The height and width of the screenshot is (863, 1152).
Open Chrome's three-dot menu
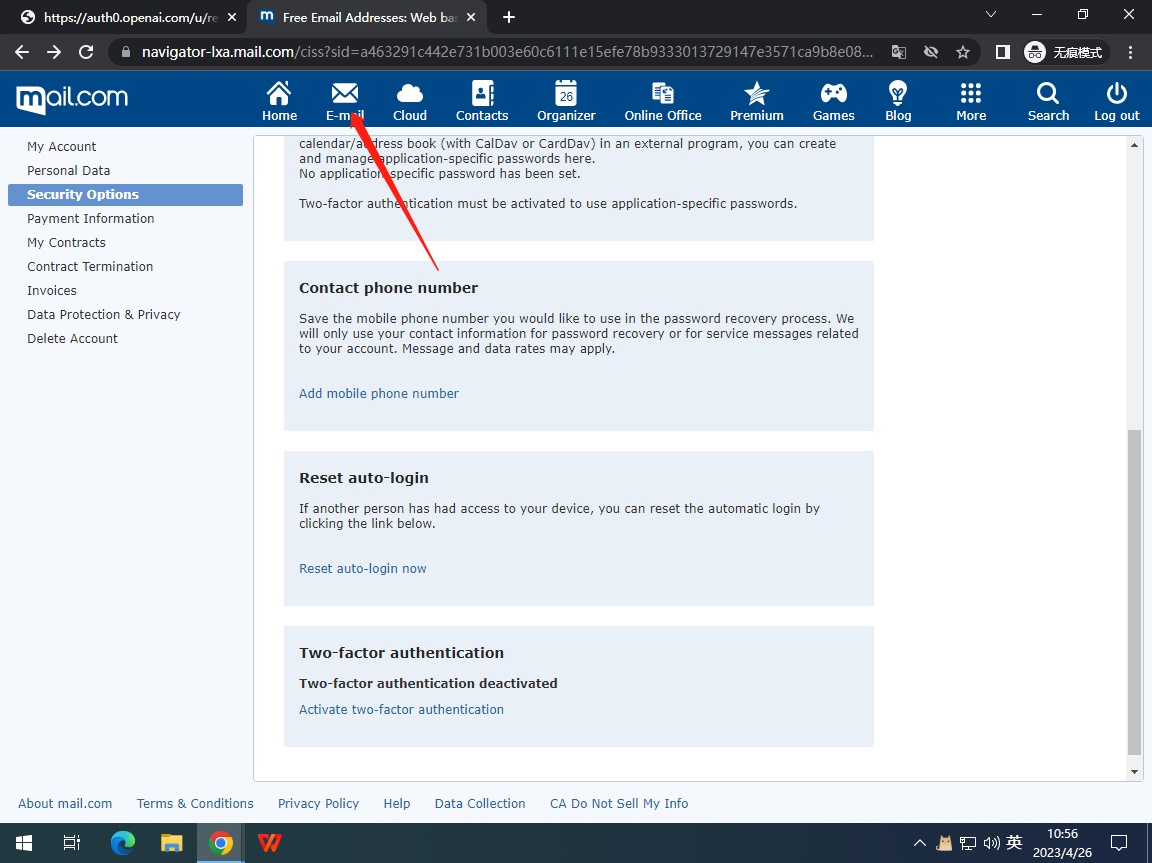click(x=1131, y=52)
